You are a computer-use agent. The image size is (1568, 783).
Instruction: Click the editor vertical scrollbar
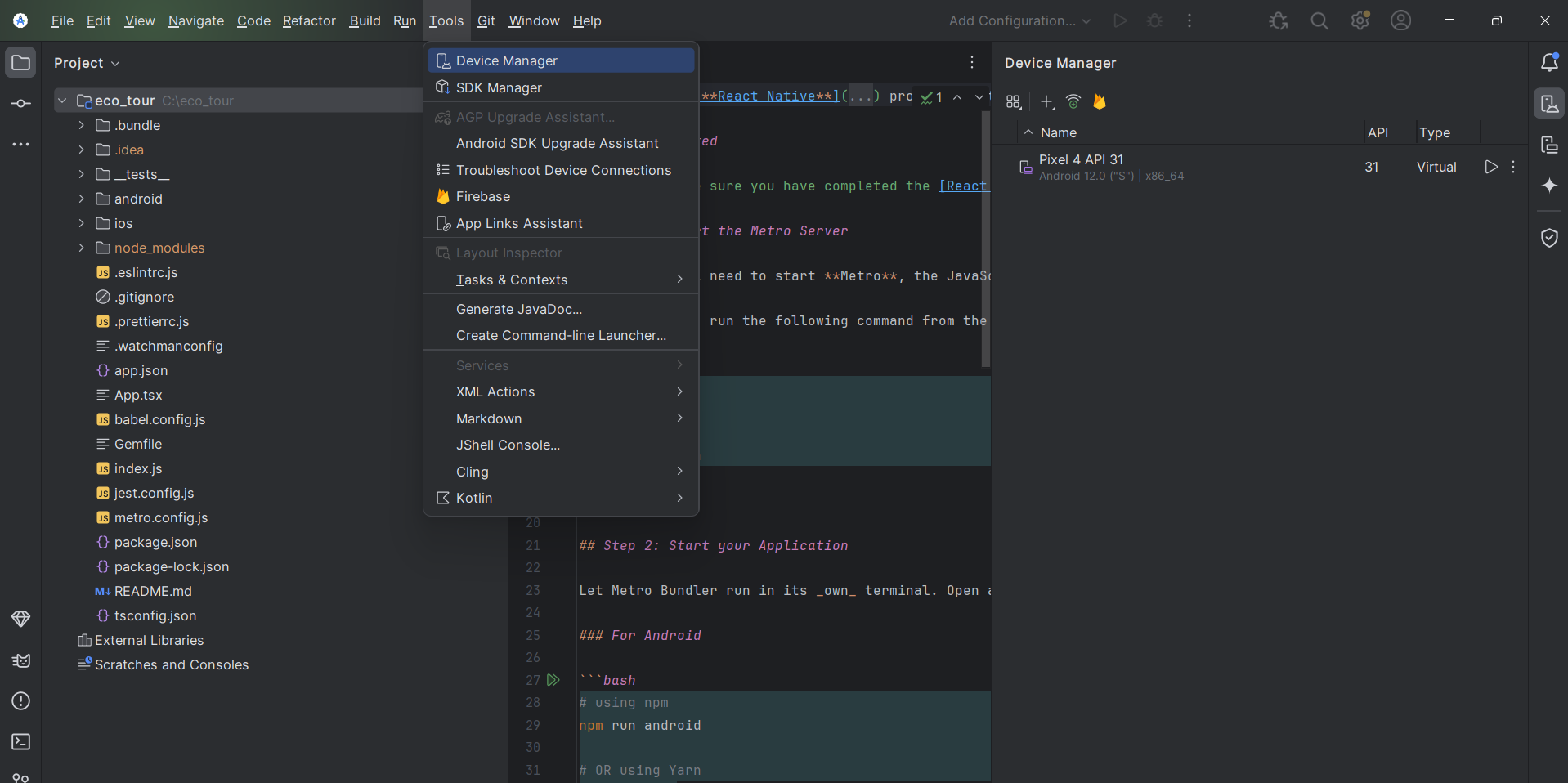[x=985, y=239]
